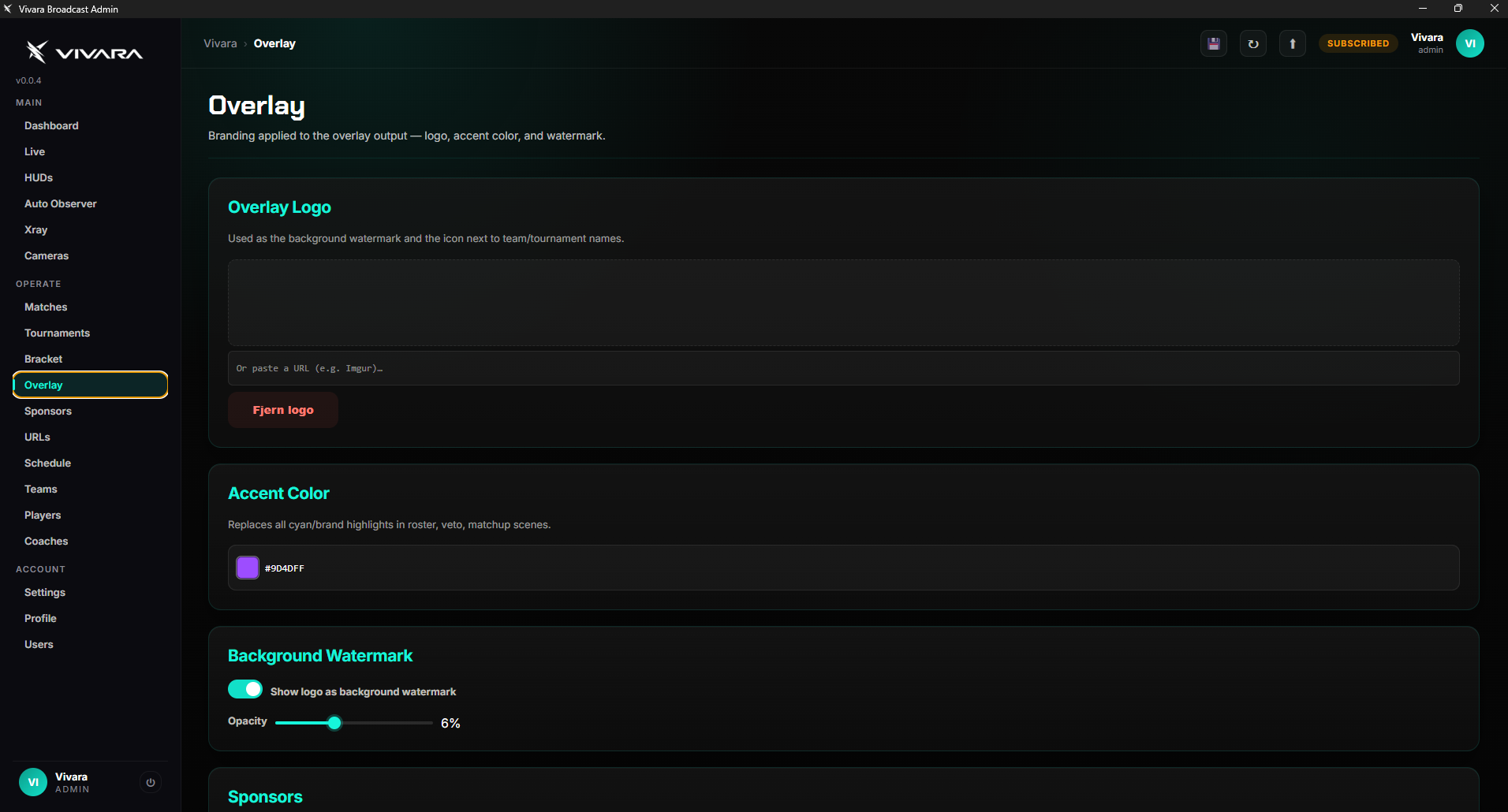The image size is (1508, 812).
Task: Click the VI avatar in top-right header
Action: (x=1470, y=43)
